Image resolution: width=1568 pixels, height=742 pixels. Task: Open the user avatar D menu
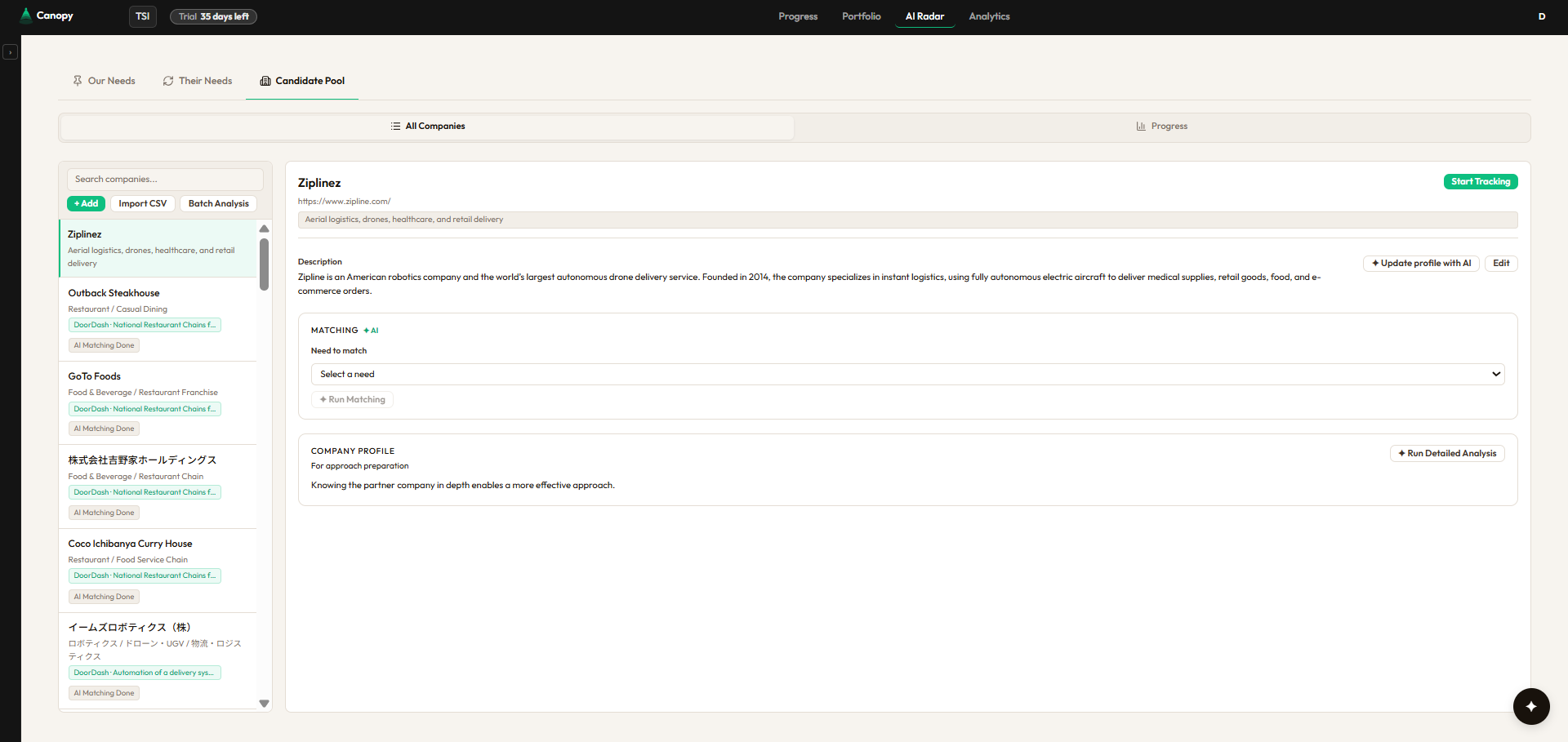click(x=1542, y=16)
